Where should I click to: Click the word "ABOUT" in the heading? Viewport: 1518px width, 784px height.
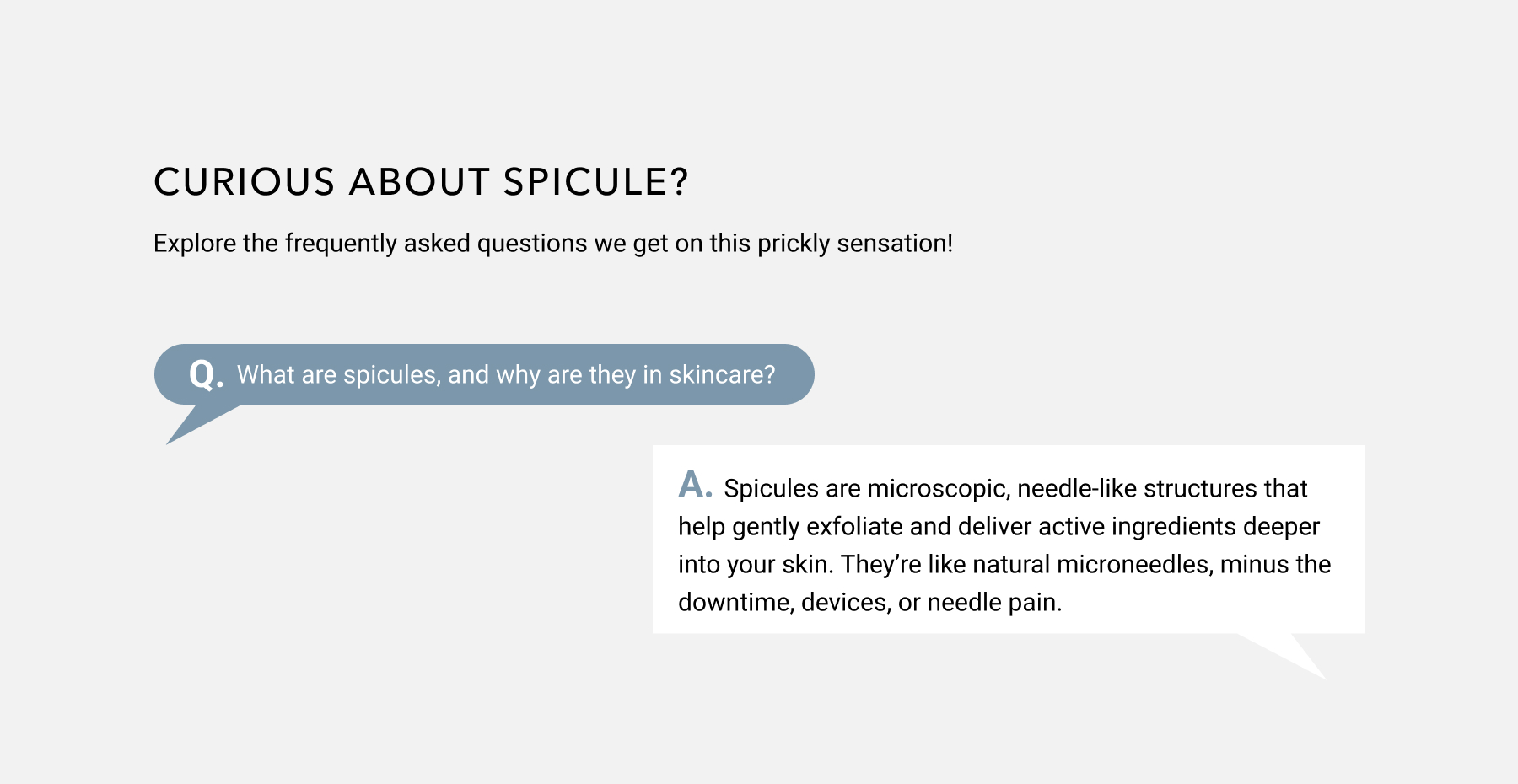click(419, 182)
